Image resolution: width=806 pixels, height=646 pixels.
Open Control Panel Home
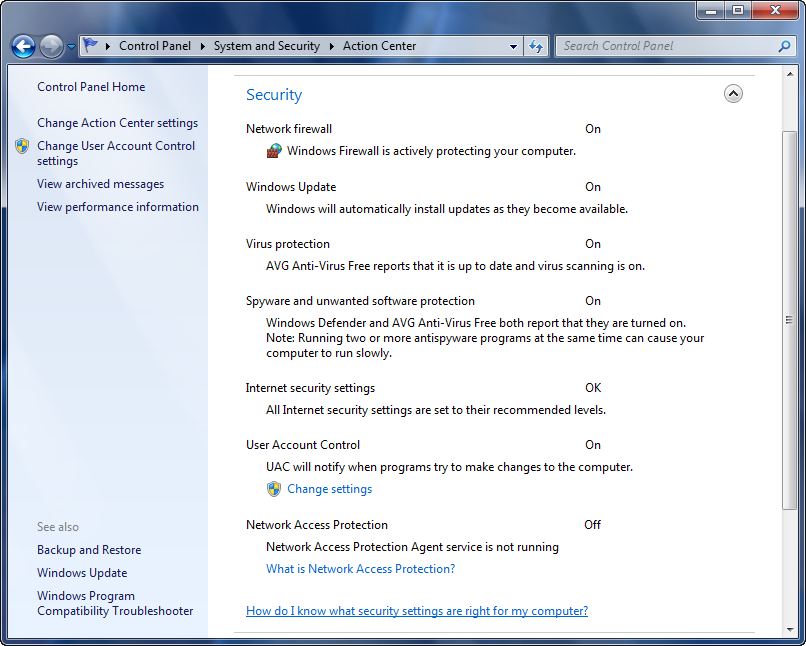[x=91, y=87]
